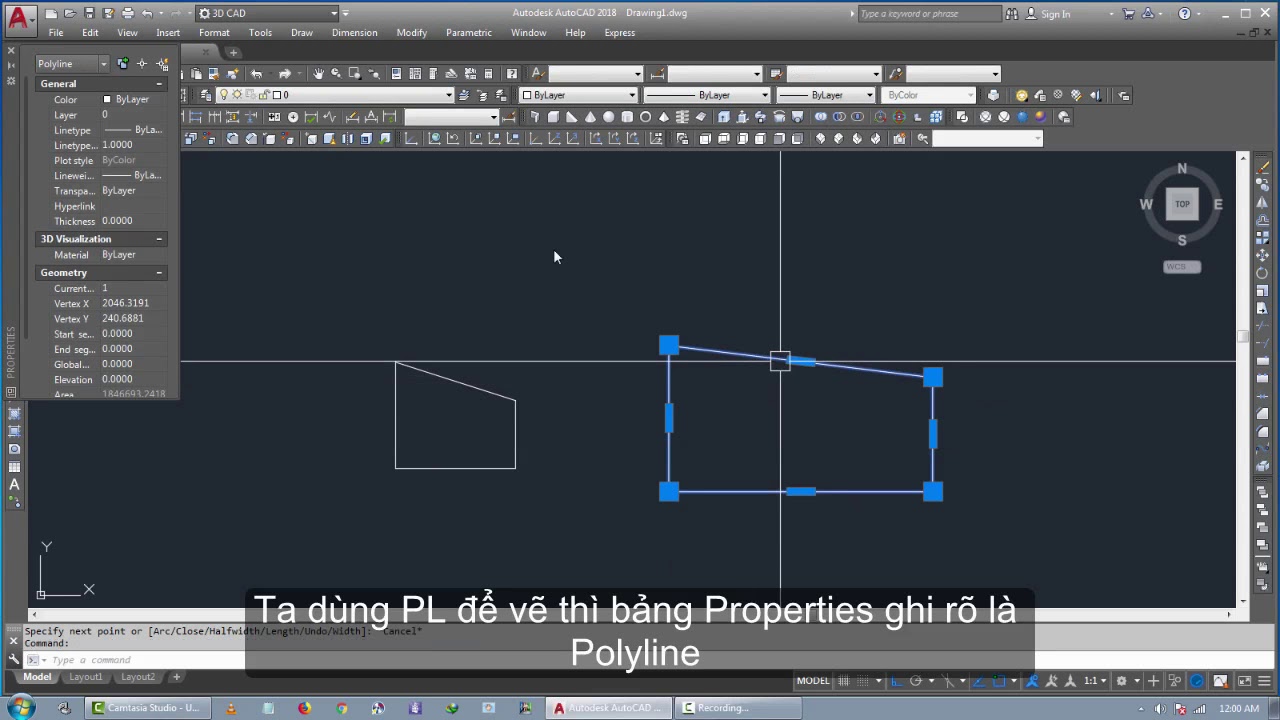Viewport: 1280px width, 720px height.
Task: Open the Parametric menu
Action: 469,33
